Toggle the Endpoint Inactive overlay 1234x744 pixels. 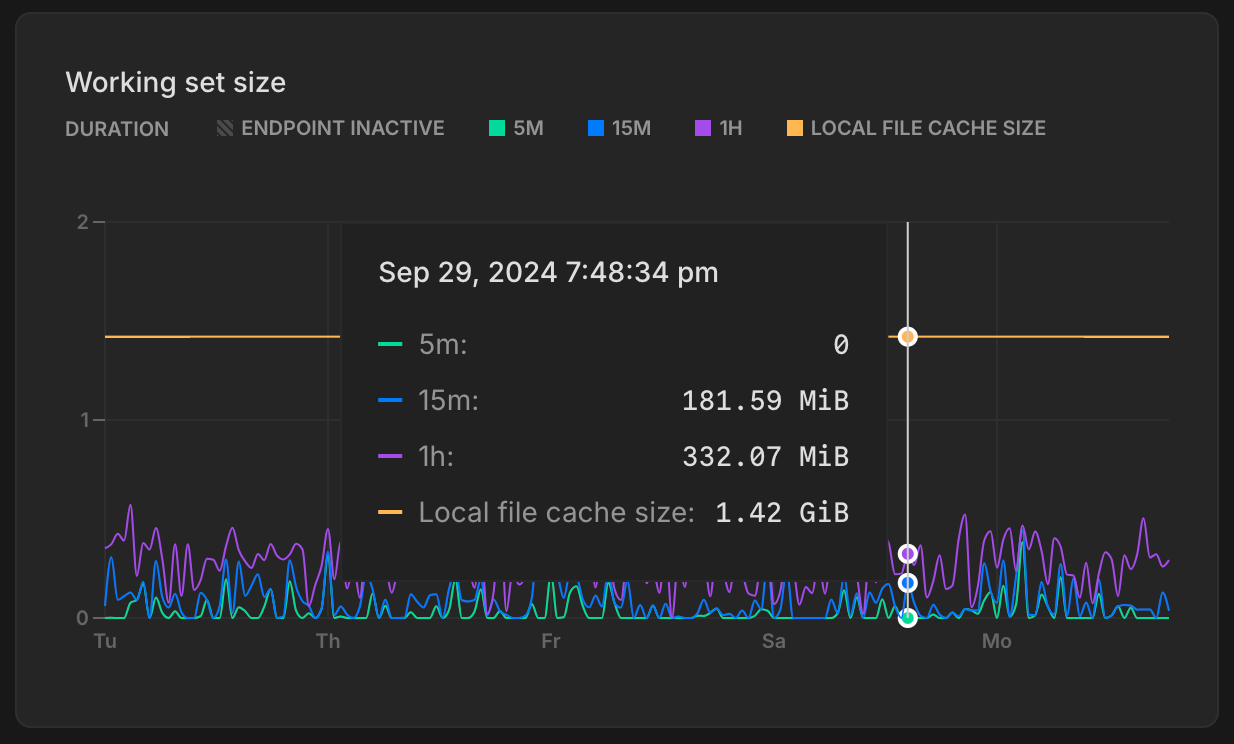329,128
